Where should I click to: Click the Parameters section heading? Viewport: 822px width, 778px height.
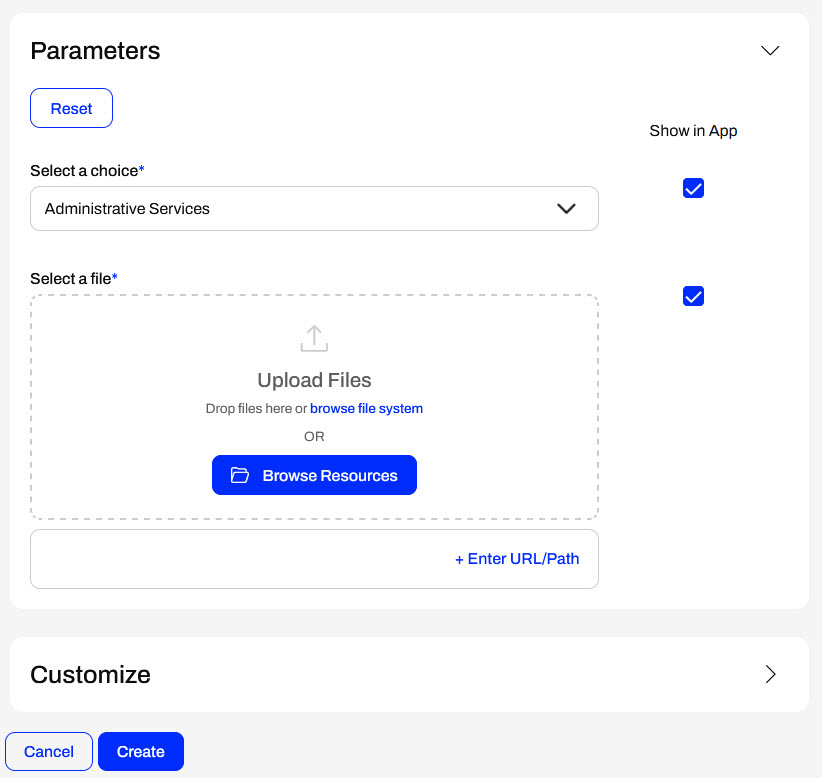pos(95,51)
